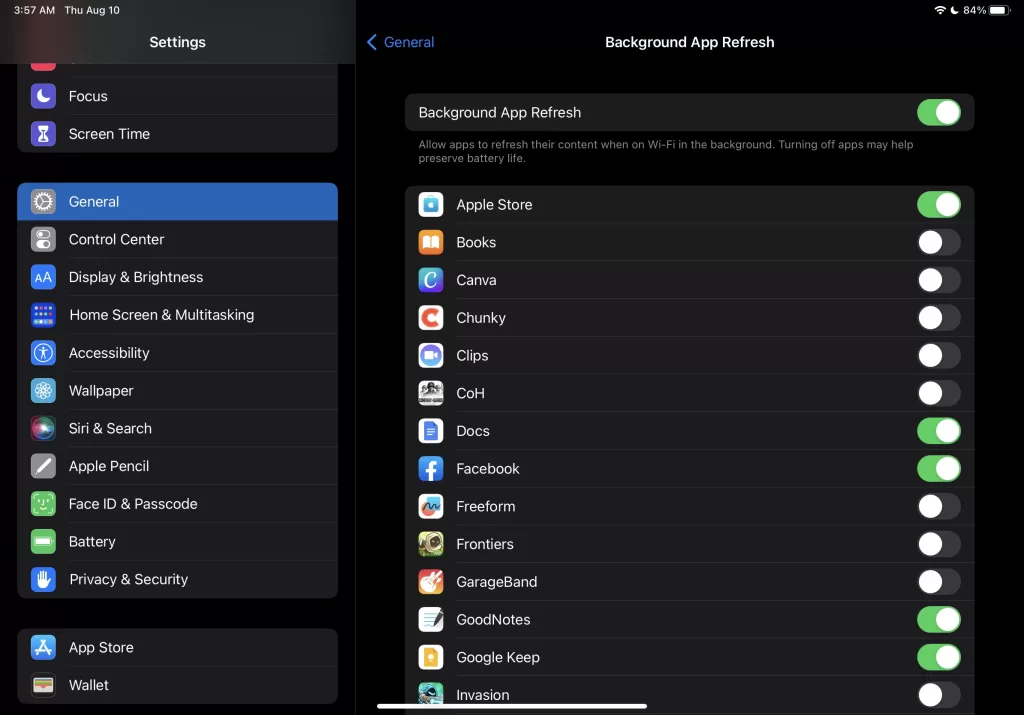
Task: Enable the CoH refresh switch
Action: pyautogui.click(x=938, y=393)
